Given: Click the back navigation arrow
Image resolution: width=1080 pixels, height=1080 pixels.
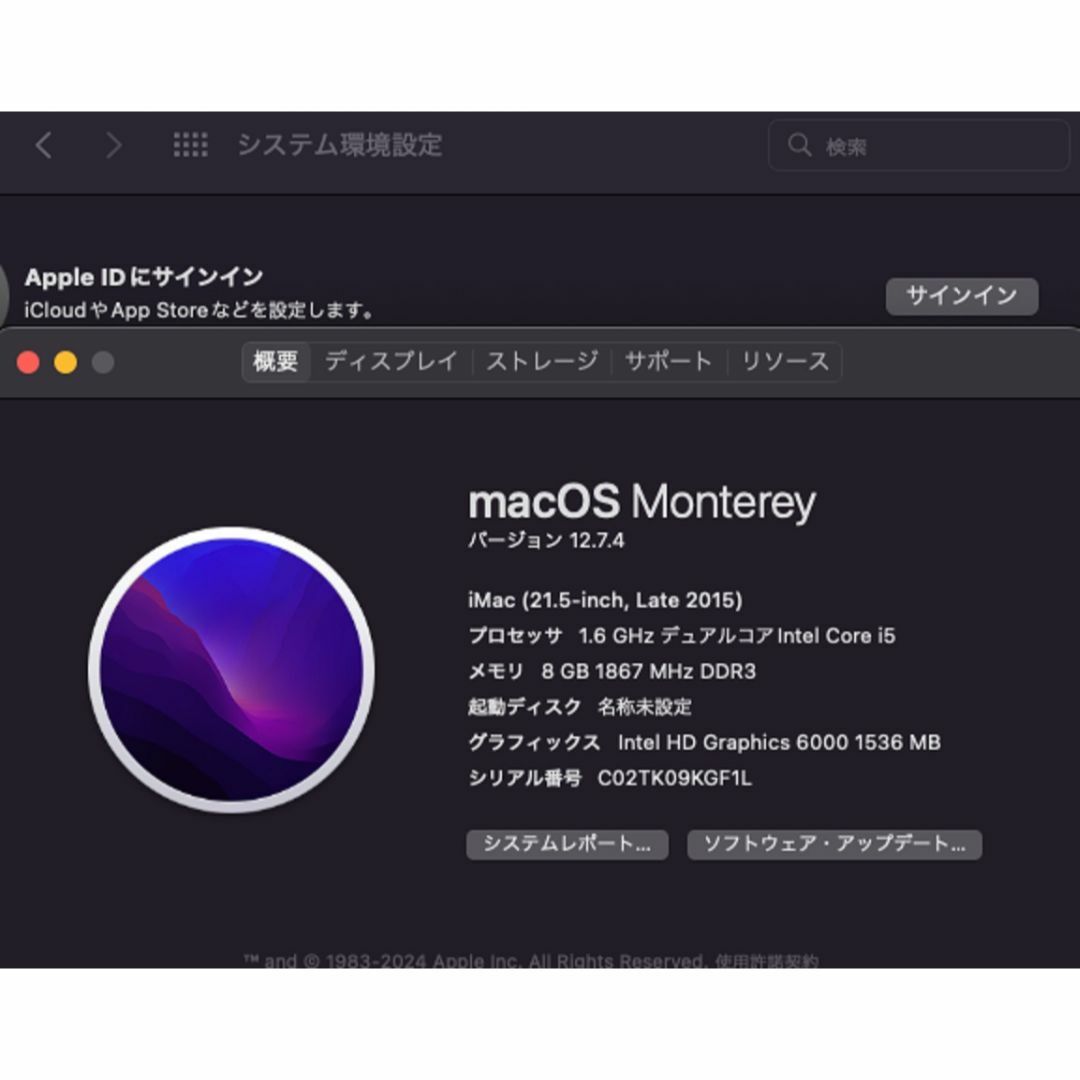Looking at the screenshot, I should [x=44, y=145].
